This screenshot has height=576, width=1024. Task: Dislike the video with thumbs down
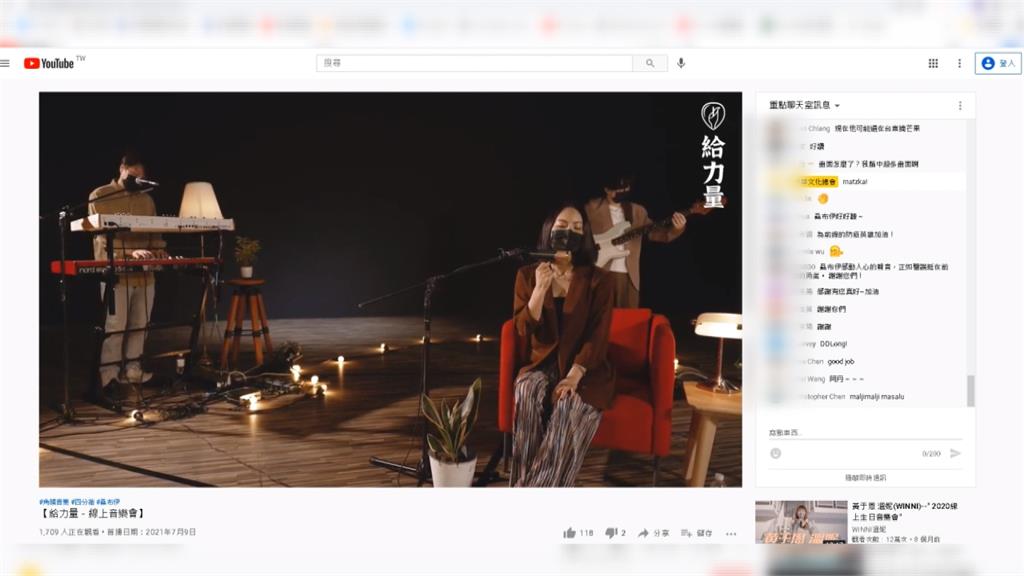tap(611, 533)
